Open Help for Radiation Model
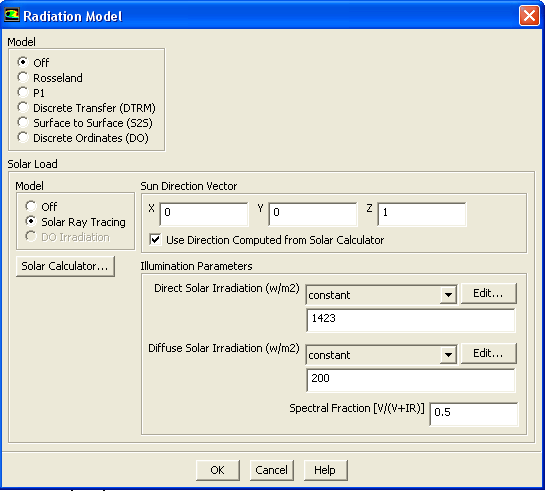The width and height of the screenshot is (545, 491). pyautogui.click(x=325, y=470)
